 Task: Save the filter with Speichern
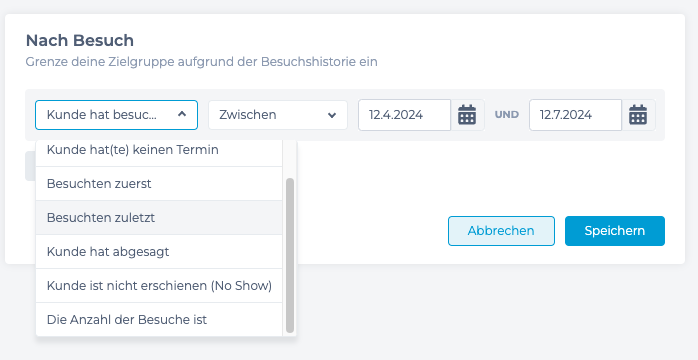click(615, 231)
